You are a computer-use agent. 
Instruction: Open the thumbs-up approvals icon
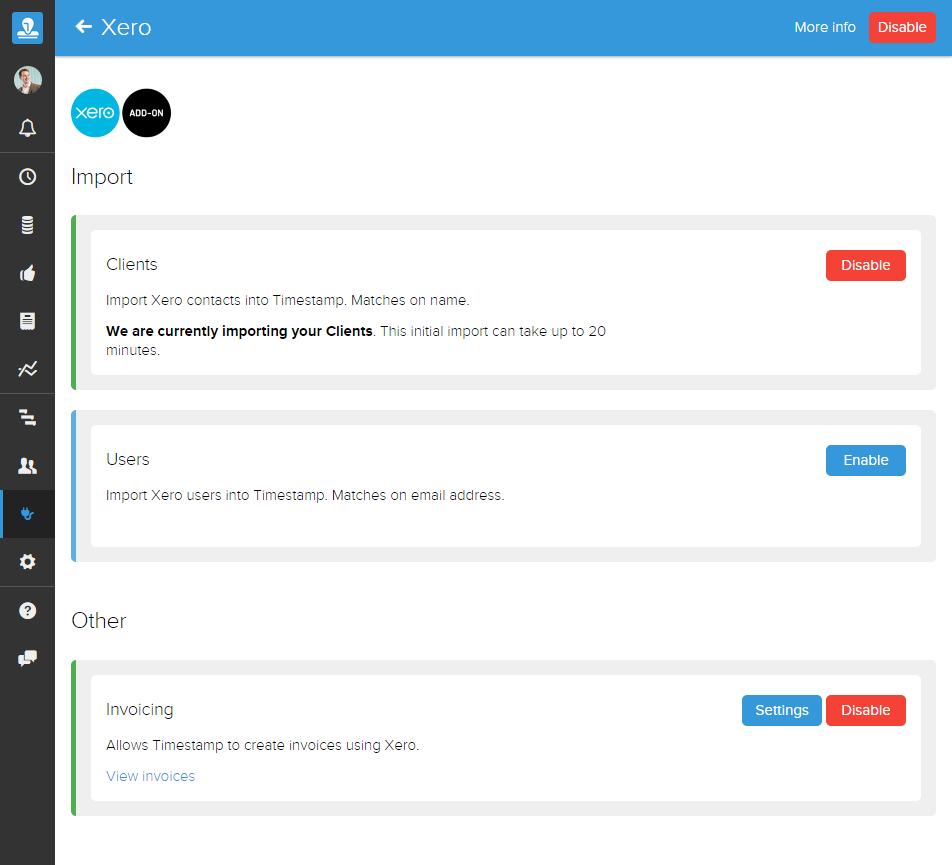(x=27, y=273)
